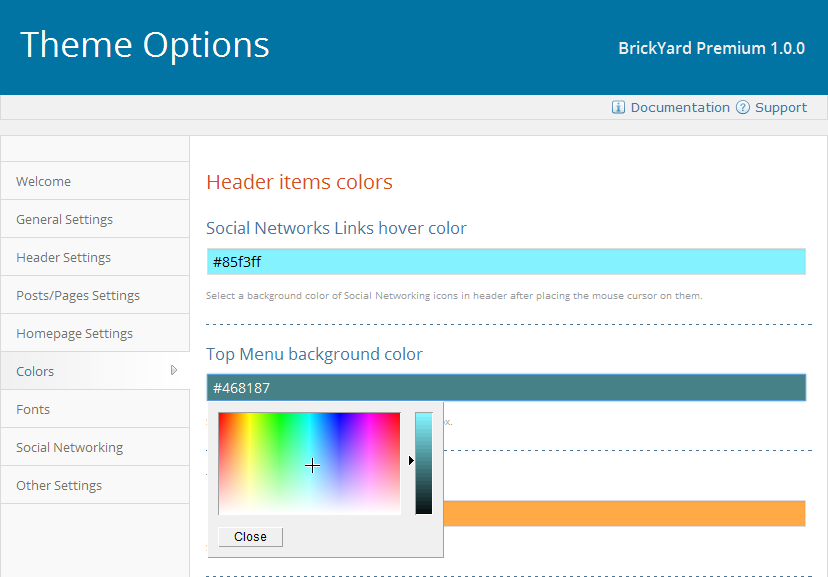Go to Header Settings section

[x=95, y=257]
